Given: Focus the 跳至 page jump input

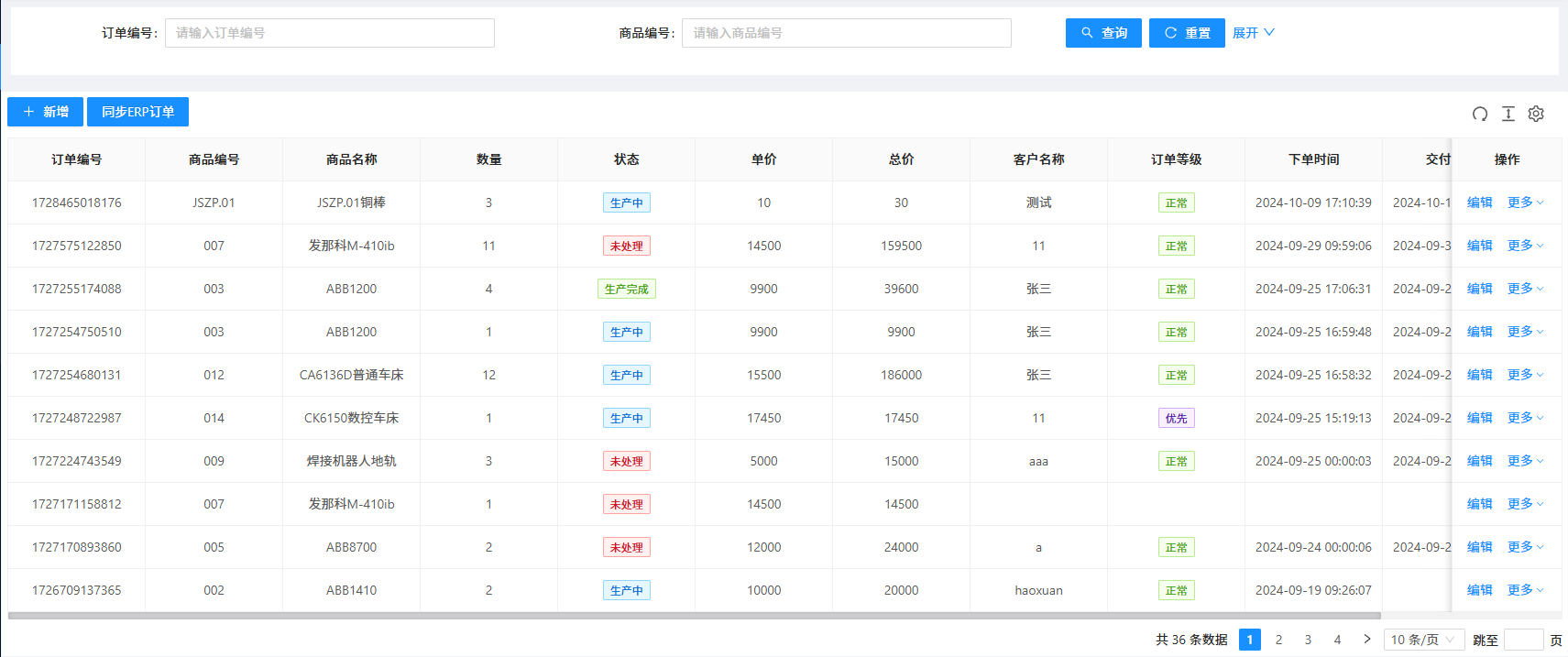Looking at the screenshot, I should (x=1524, y=640).
